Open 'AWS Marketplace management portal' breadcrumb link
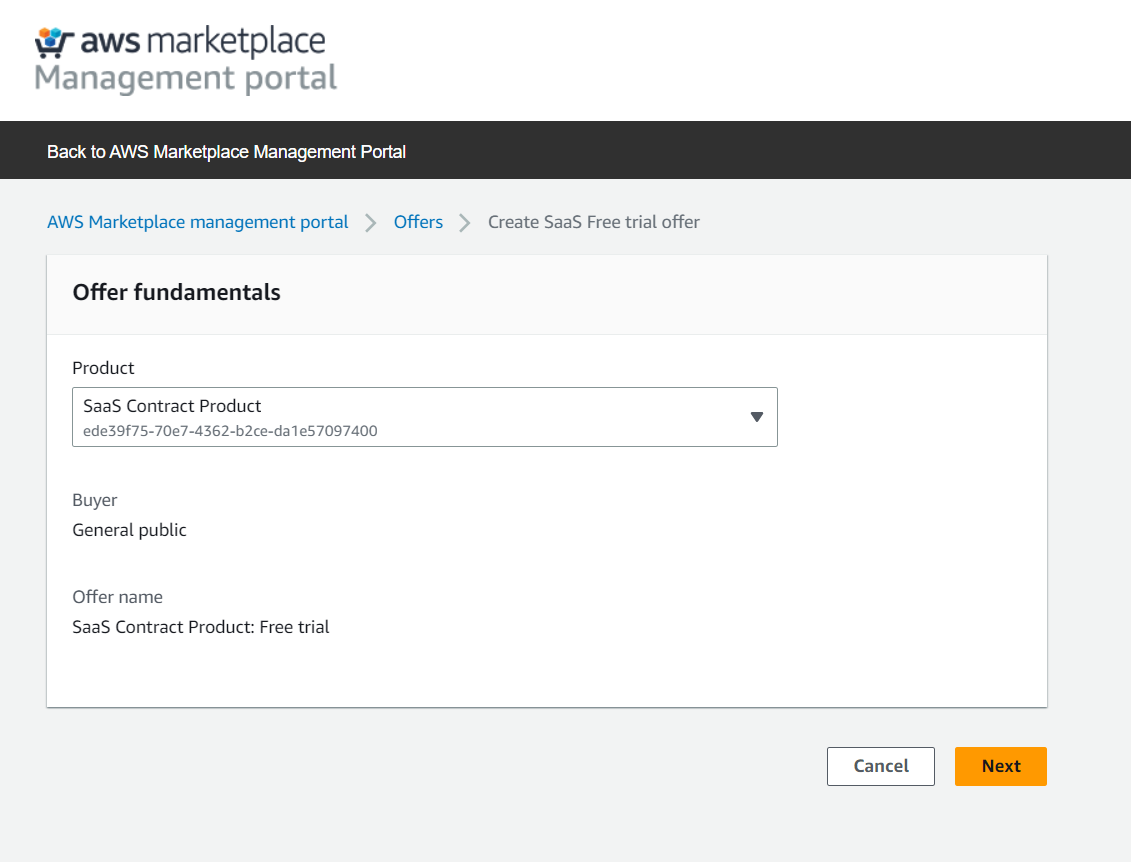1131x862 pixels. tap(198, 222)
